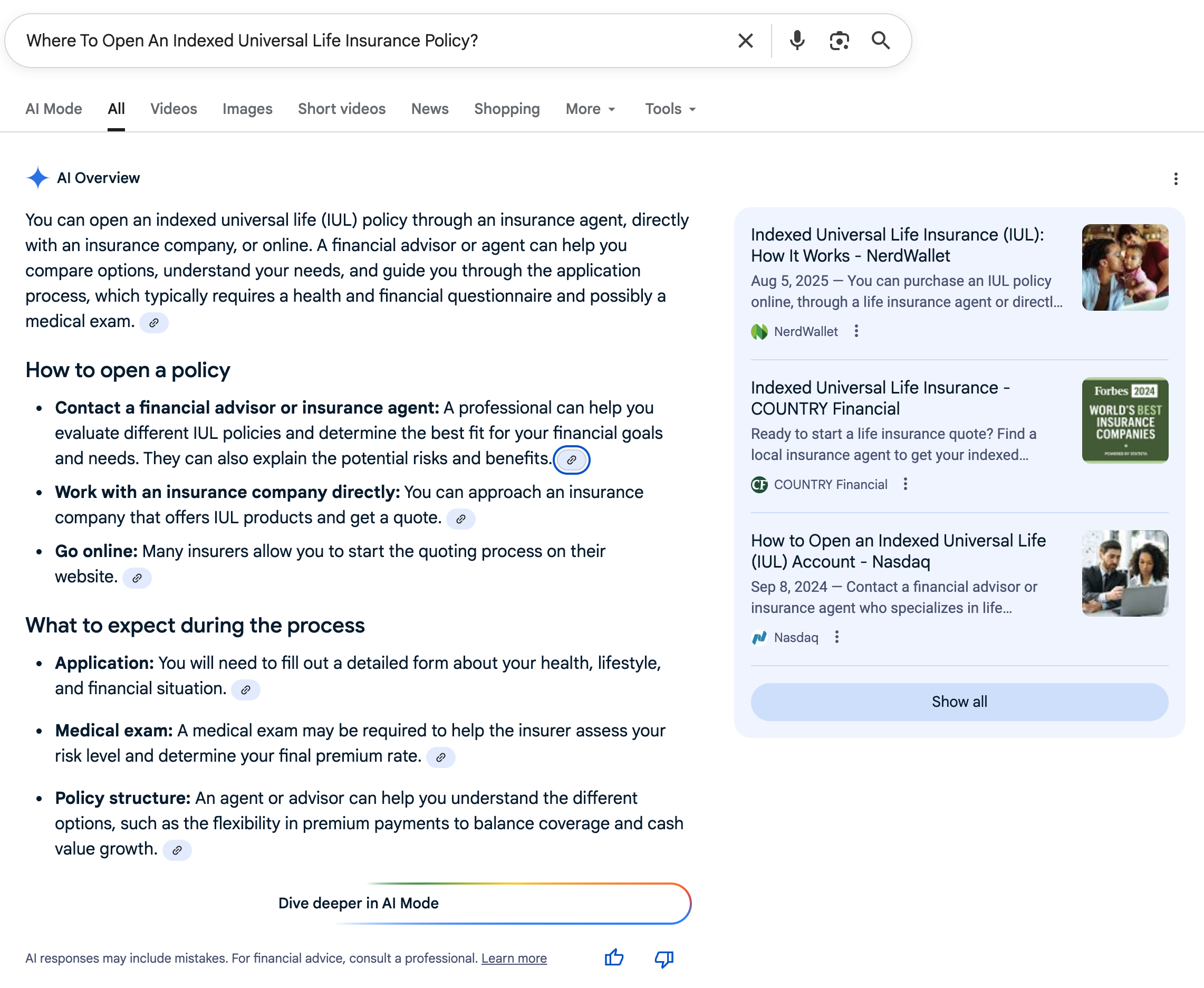Click thumbs up feedback icon
This screenshot has height=988, width=1204.
[614, 958]
